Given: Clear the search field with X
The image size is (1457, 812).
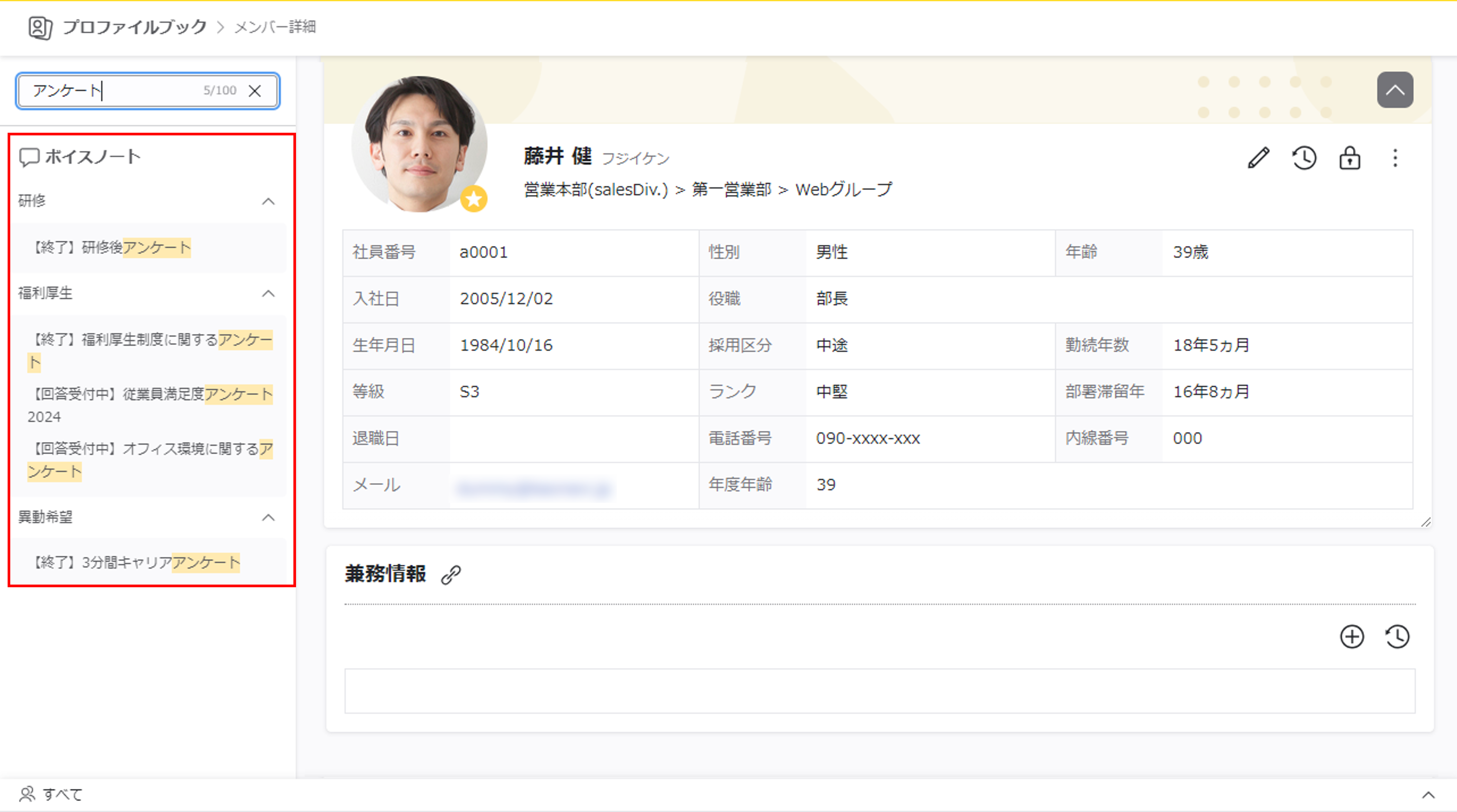Looking at the screenshot, I should coord(255,90).
